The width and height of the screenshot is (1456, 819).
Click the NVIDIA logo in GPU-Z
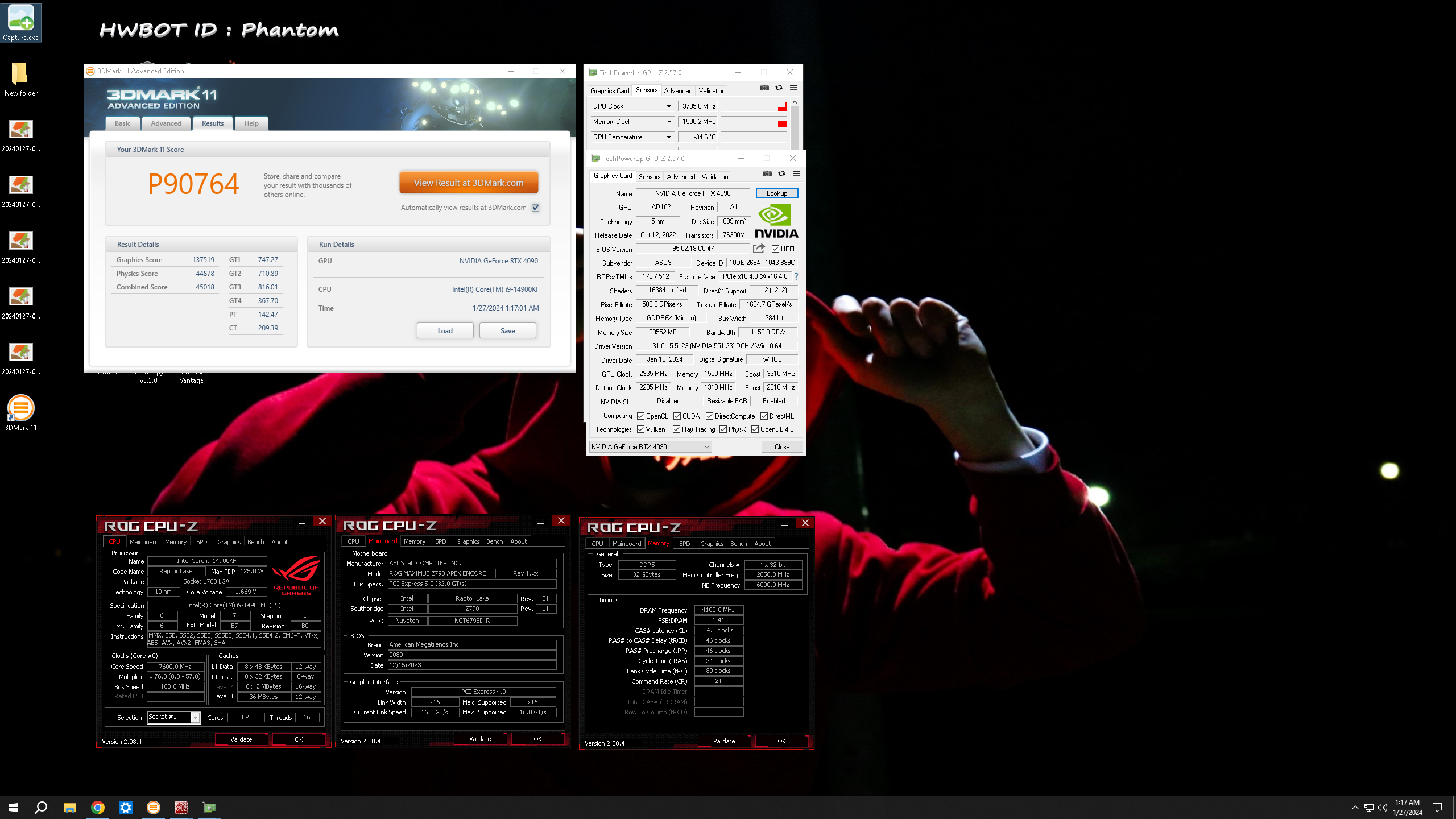point(776,221)
